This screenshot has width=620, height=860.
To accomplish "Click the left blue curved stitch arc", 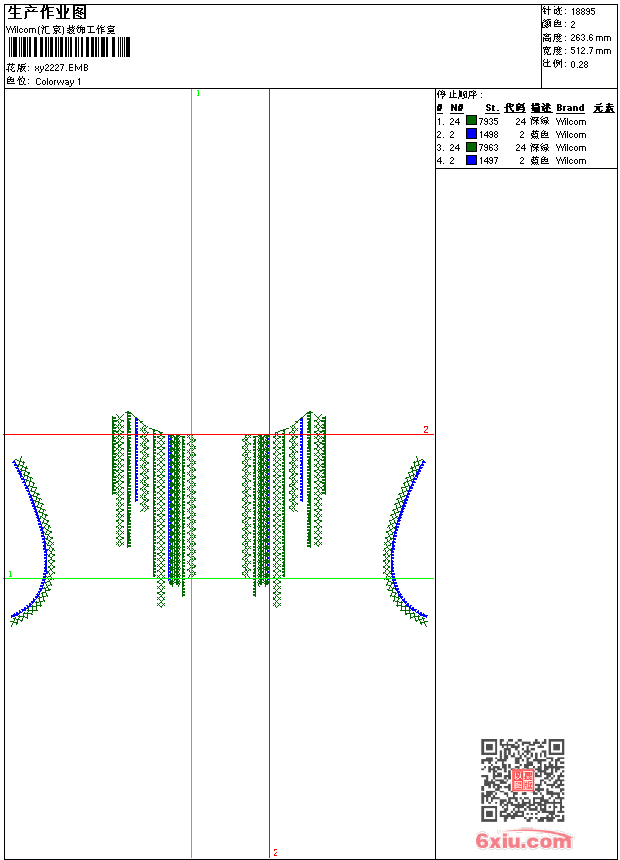I will click(x=40, y=530).
